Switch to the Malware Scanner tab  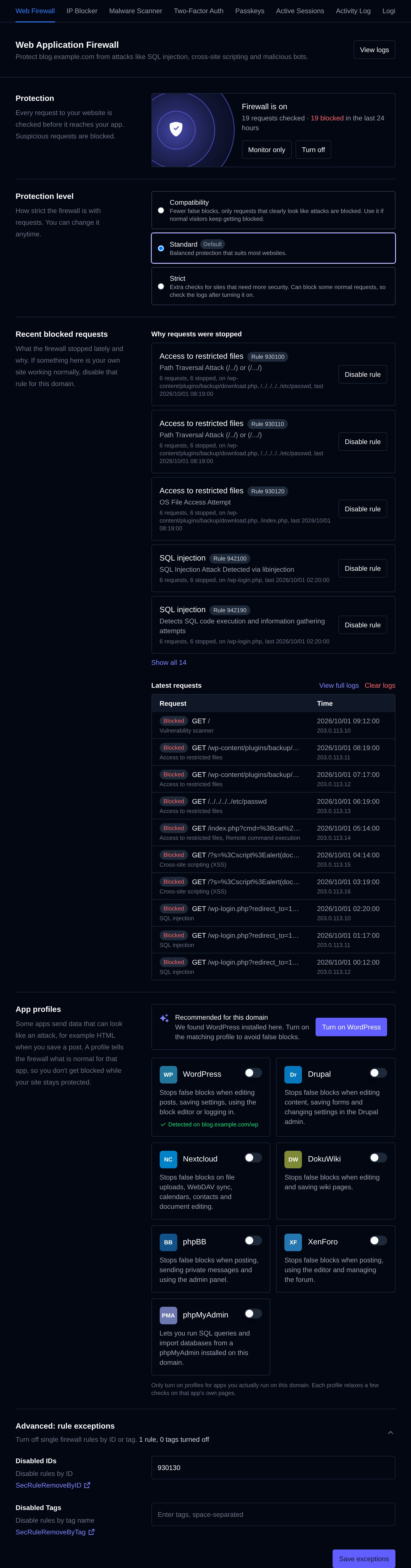tap(136, 11)
